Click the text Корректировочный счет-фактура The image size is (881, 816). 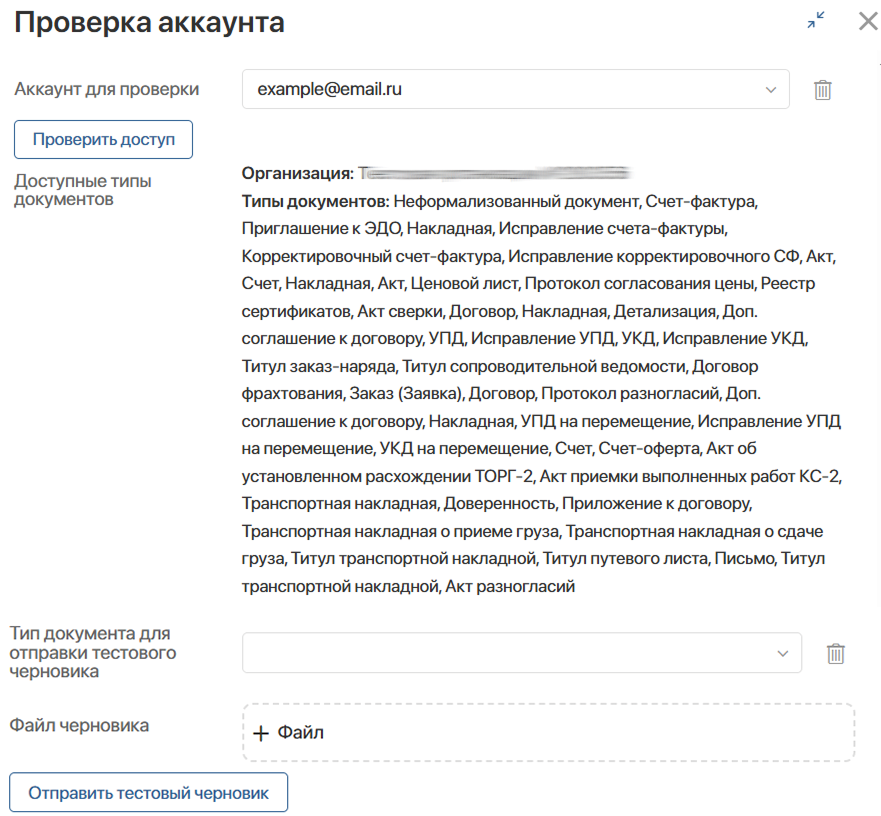(x=371, y=256)
